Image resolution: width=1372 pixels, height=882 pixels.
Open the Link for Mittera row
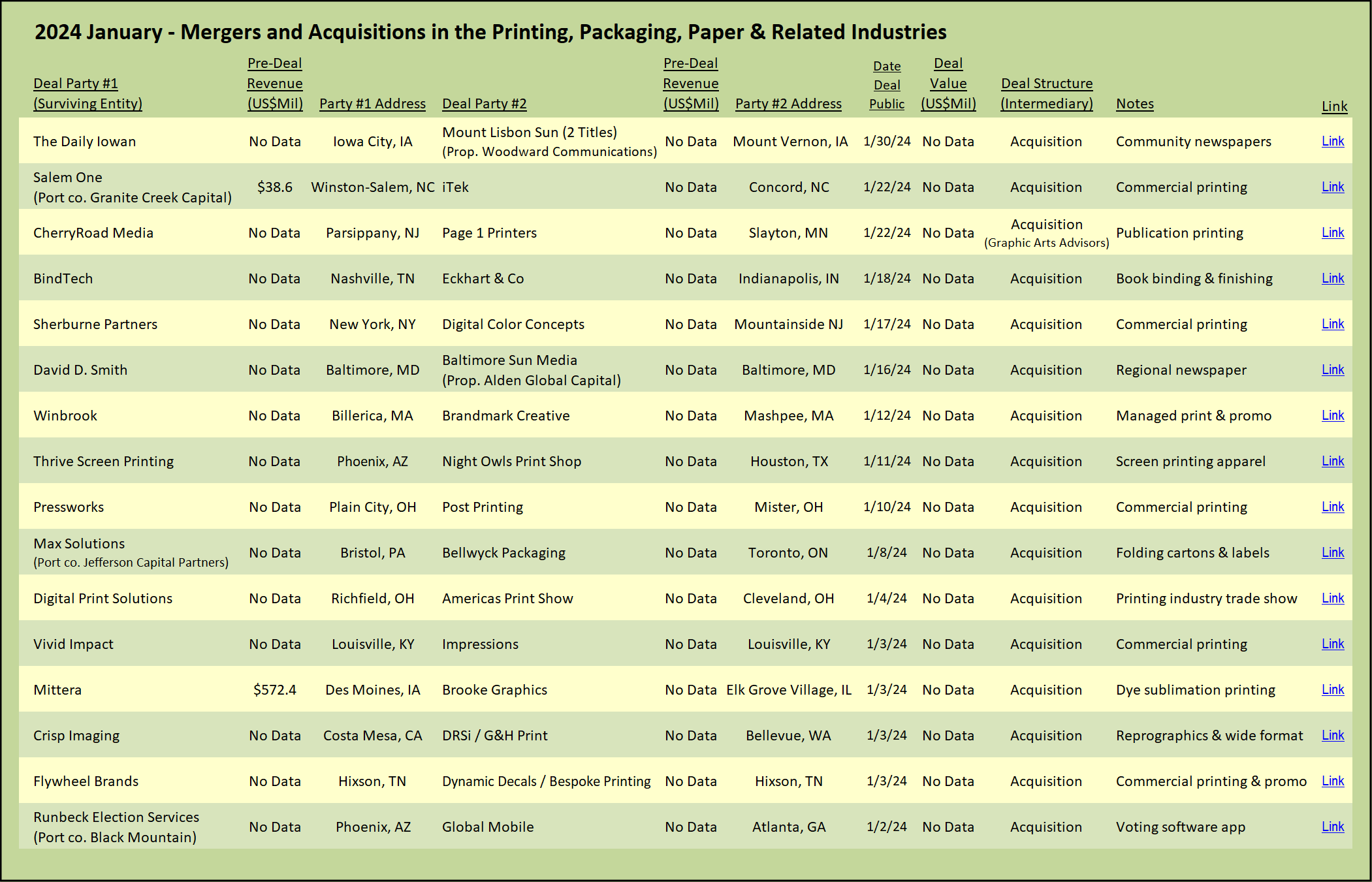1333,689
